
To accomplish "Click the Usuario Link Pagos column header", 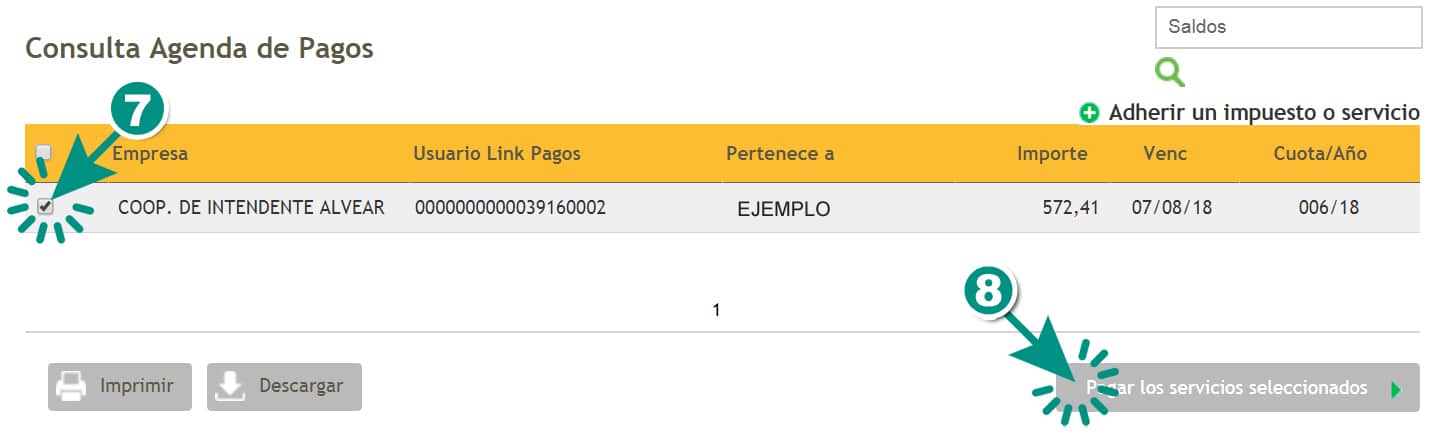I will [497, 154].
